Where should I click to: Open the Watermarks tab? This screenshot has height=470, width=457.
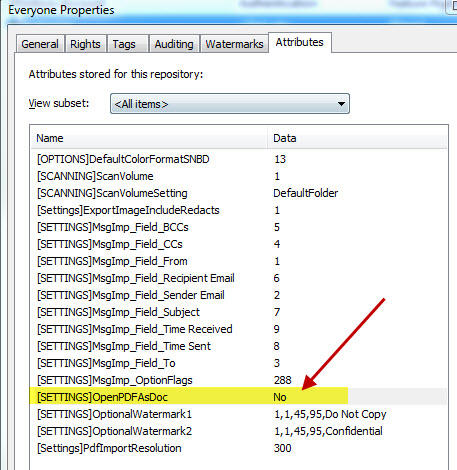coord(234,44)
